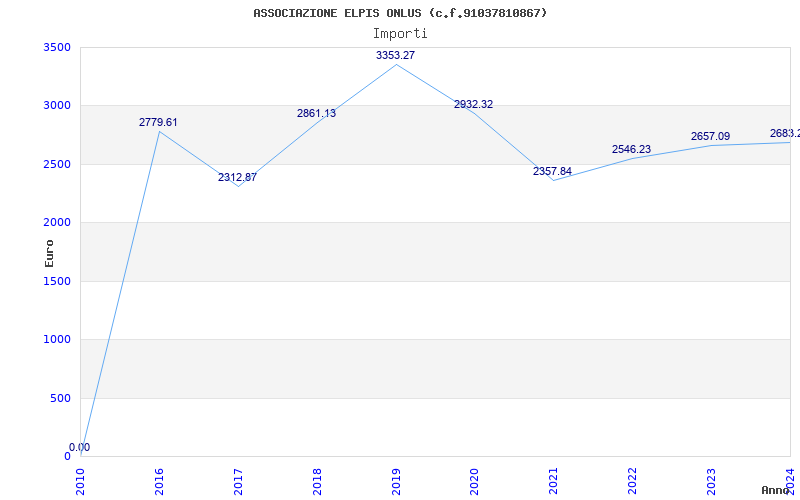Click the 2000 y-axis tick label
The image size is (800, 500).
click(x=57, y=222)
